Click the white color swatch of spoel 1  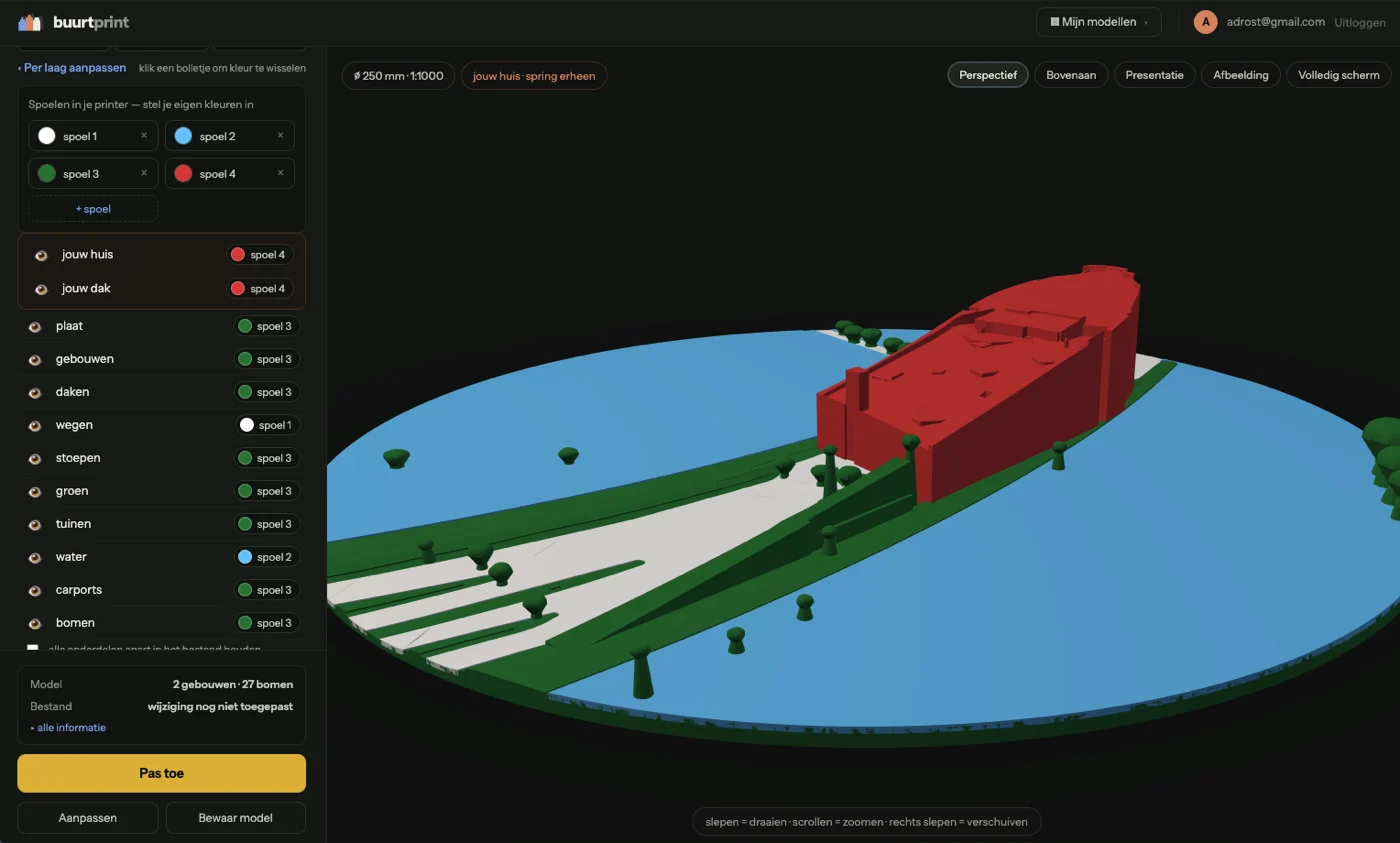47,135
